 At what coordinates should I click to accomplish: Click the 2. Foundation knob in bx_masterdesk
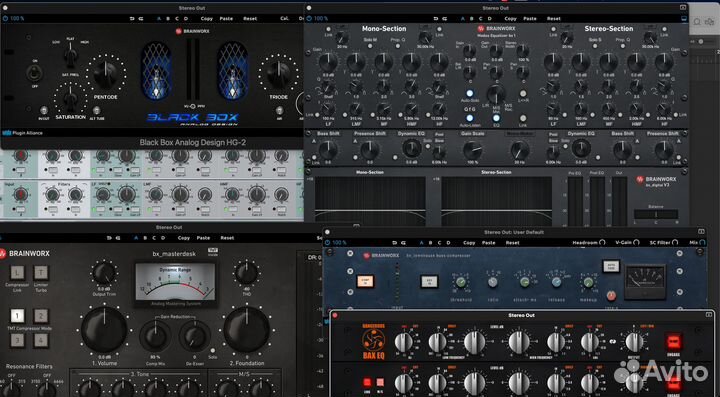pyautogui.click(x=247, y=330)
